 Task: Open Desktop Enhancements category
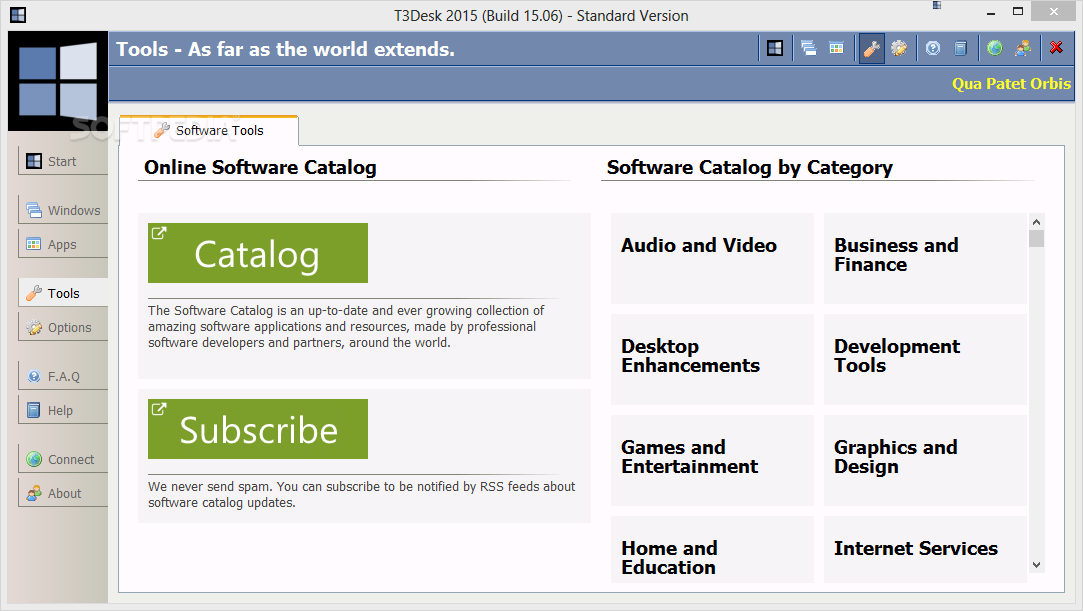(712, 359)
